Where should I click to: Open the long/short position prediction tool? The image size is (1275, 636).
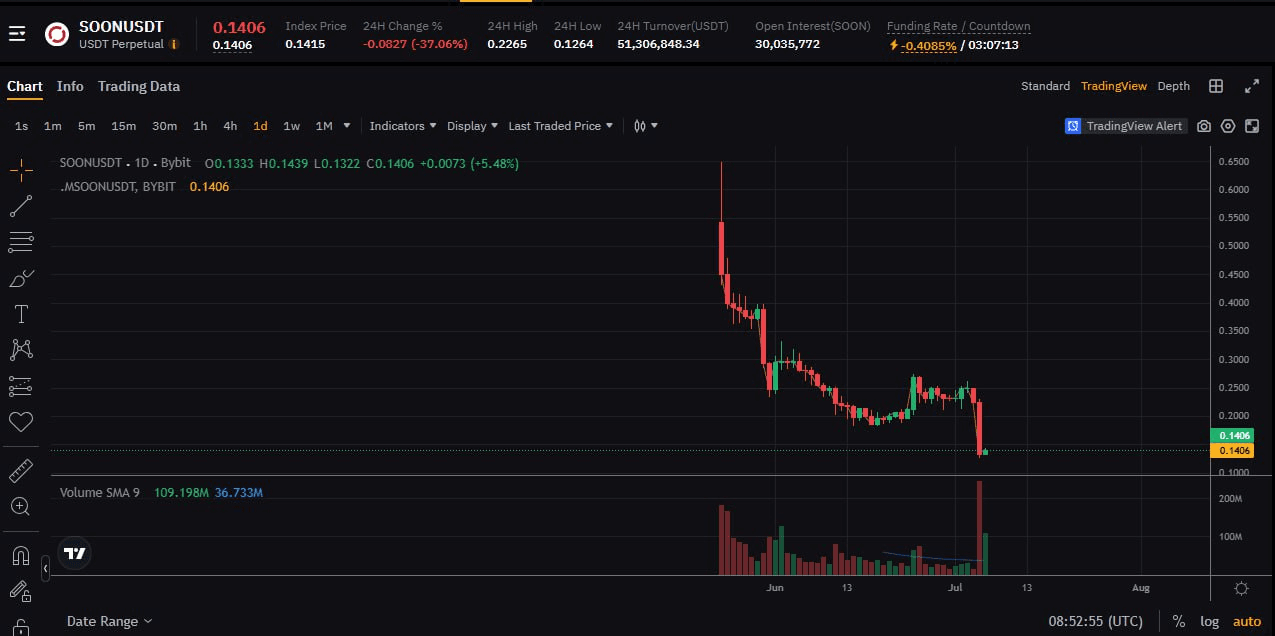(x=21, y=386)
